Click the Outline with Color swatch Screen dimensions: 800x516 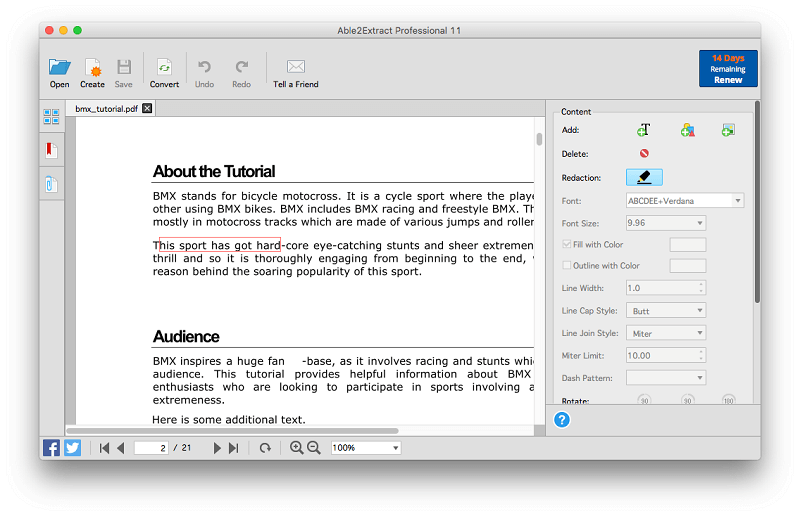tap(688, 266)
